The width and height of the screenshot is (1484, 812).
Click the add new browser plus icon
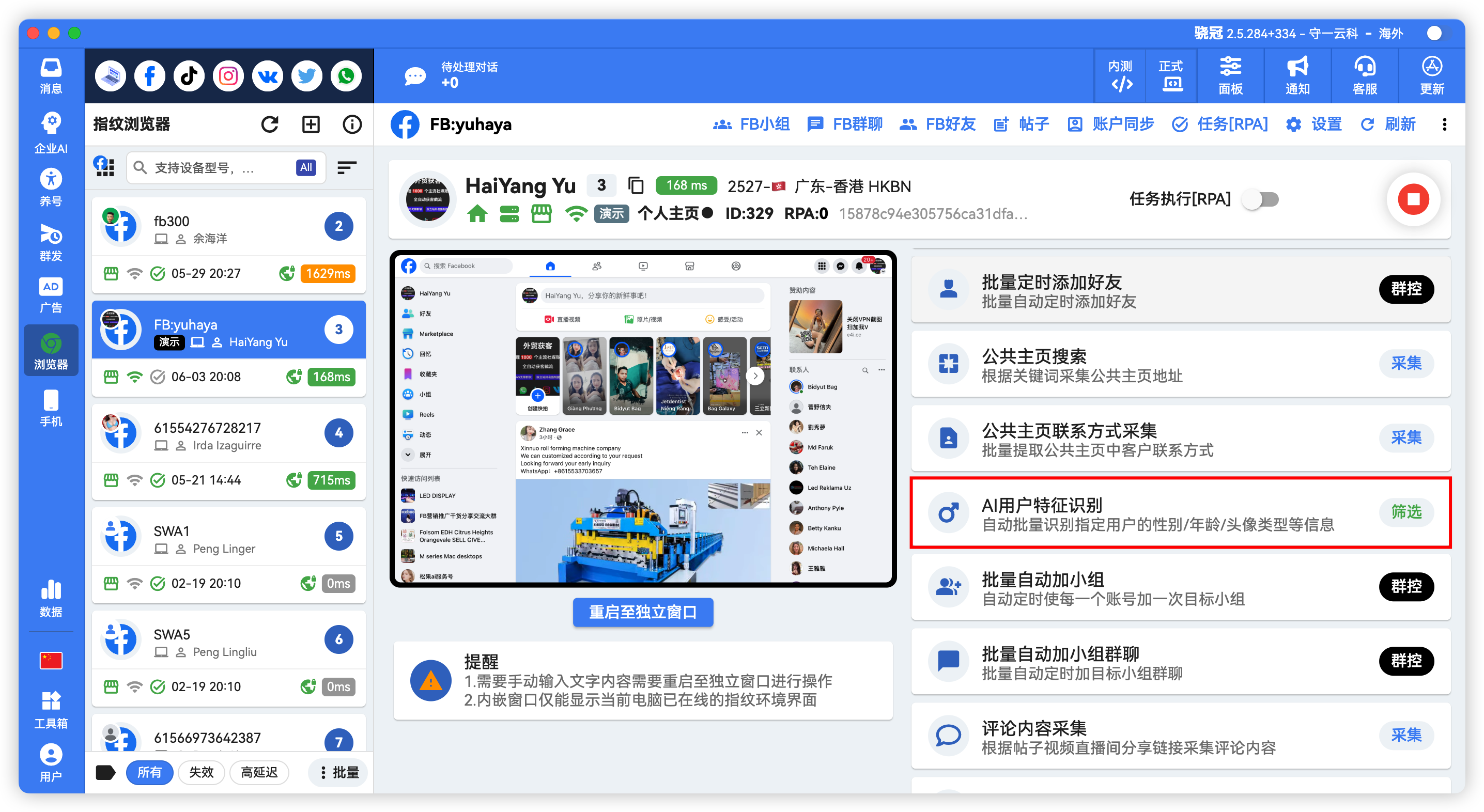[x=311, y=124]
